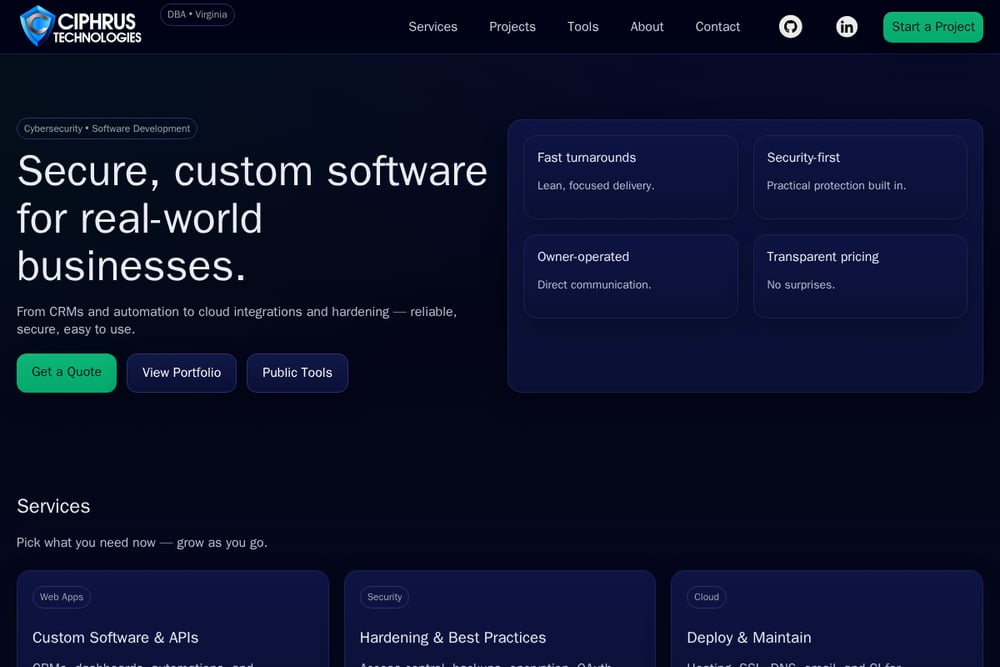1000x667 pixels.
Task: Click the Ciphrus Technologies shield logo
Action: coord(36,26)
